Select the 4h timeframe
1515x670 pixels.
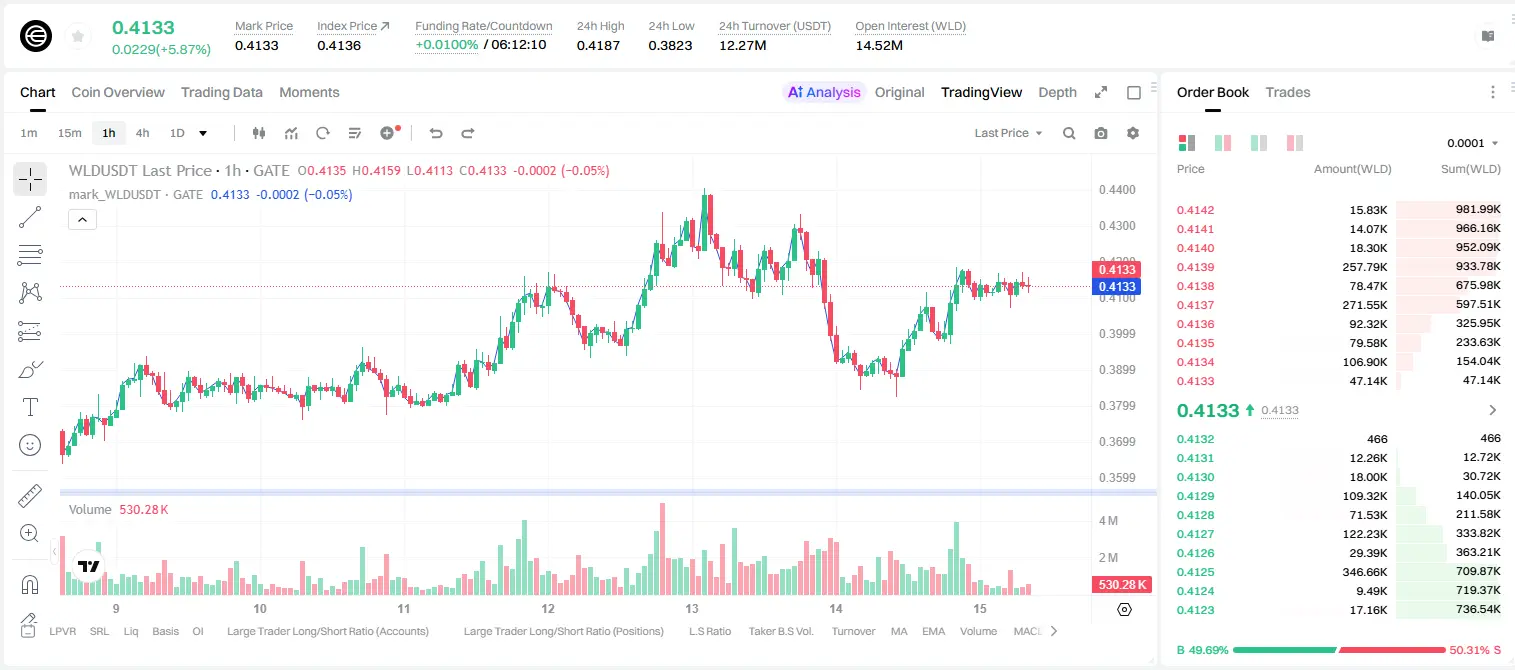pyautogui.click(x=142, y=133)
